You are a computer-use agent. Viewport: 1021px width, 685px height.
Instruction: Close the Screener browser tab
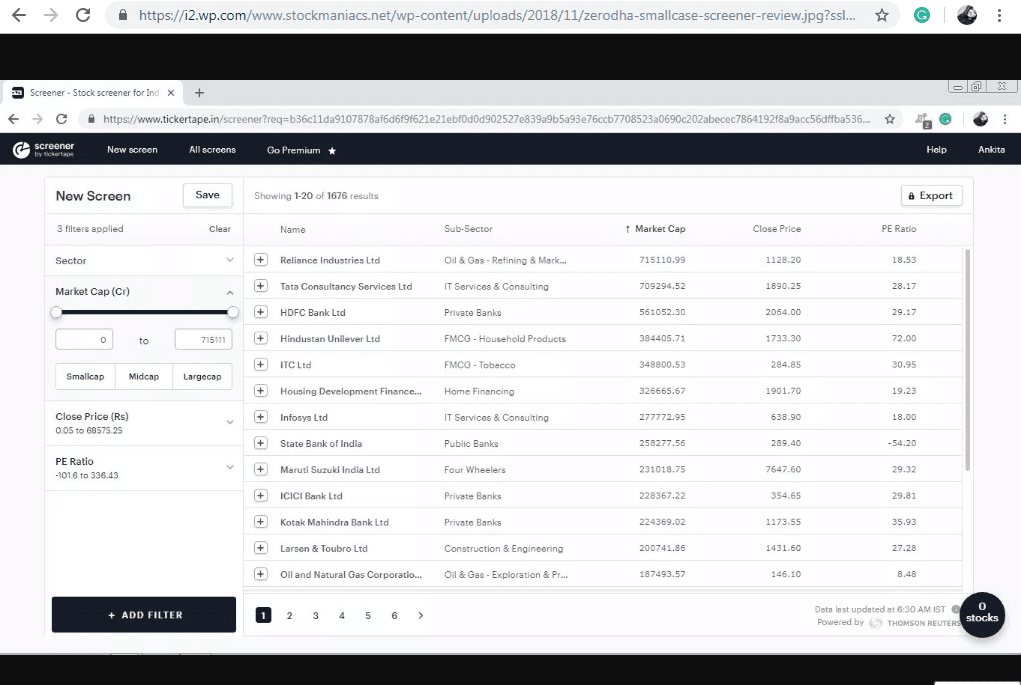[x=171, y=93]
